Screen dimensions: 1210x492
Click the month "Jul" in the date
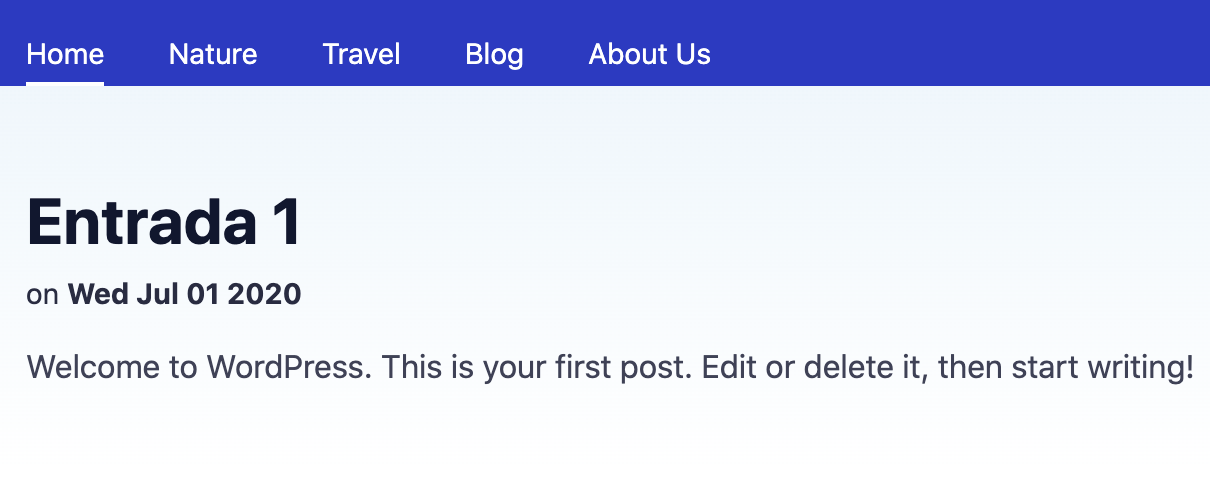(152, 295)
